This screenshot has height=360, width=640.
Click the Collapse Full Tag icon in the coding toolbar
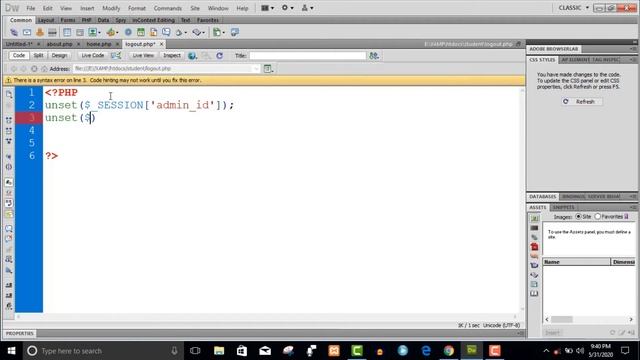tap(9, 120)
